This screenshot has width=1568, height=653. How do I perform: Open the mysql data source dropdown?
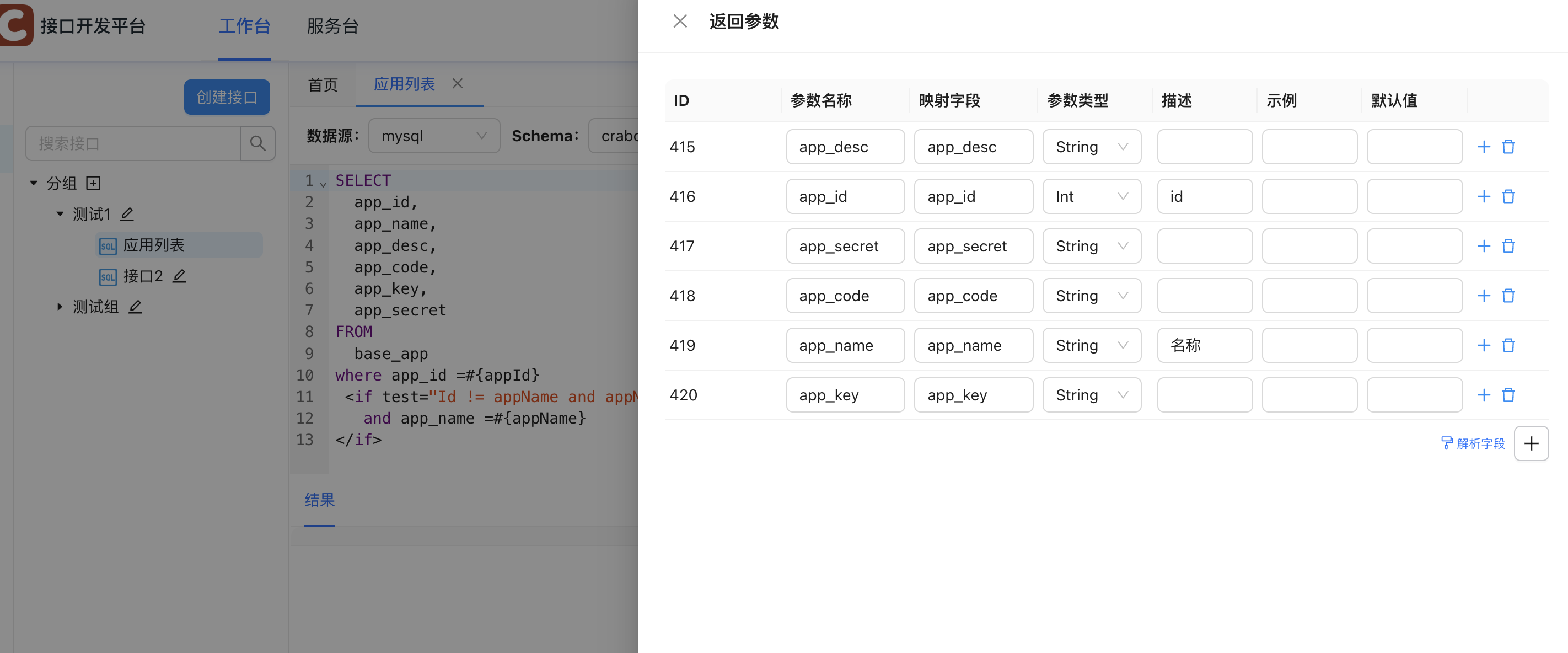(434, 136)
